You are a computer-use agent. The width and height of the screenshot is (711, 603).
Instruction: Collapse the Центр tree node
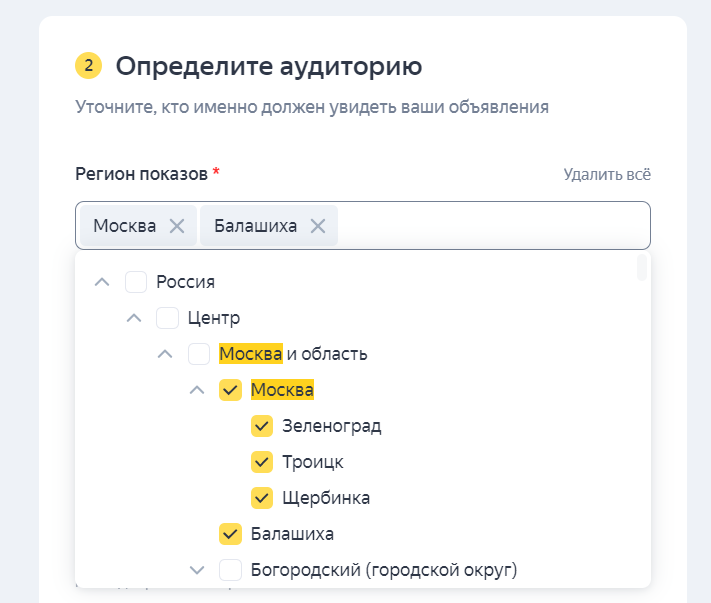tap(133, 318)
